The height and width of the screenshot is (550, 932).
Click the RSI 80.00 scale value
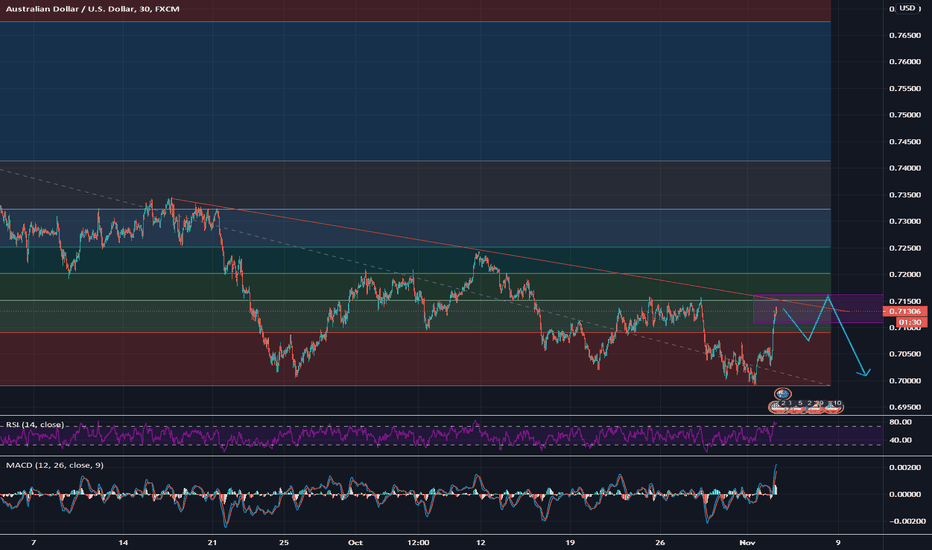pyautogui.click(x=900, y=422)
